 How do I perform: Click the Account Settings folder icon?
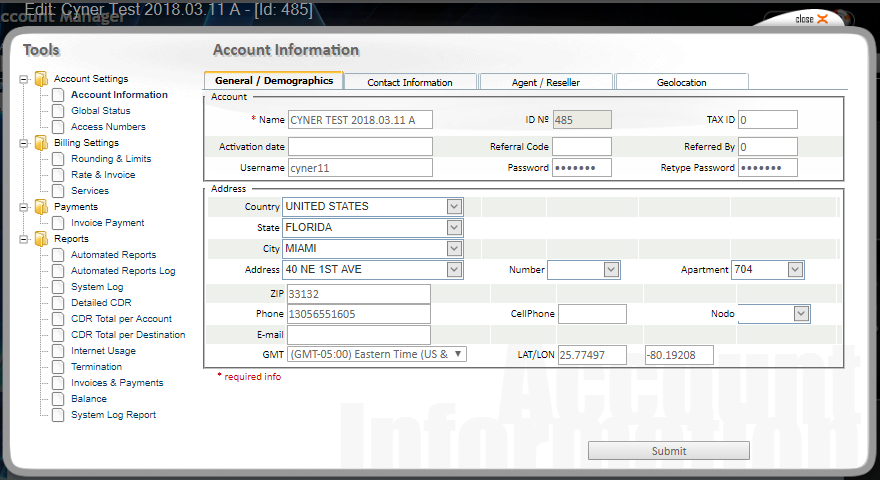[41, 79]
